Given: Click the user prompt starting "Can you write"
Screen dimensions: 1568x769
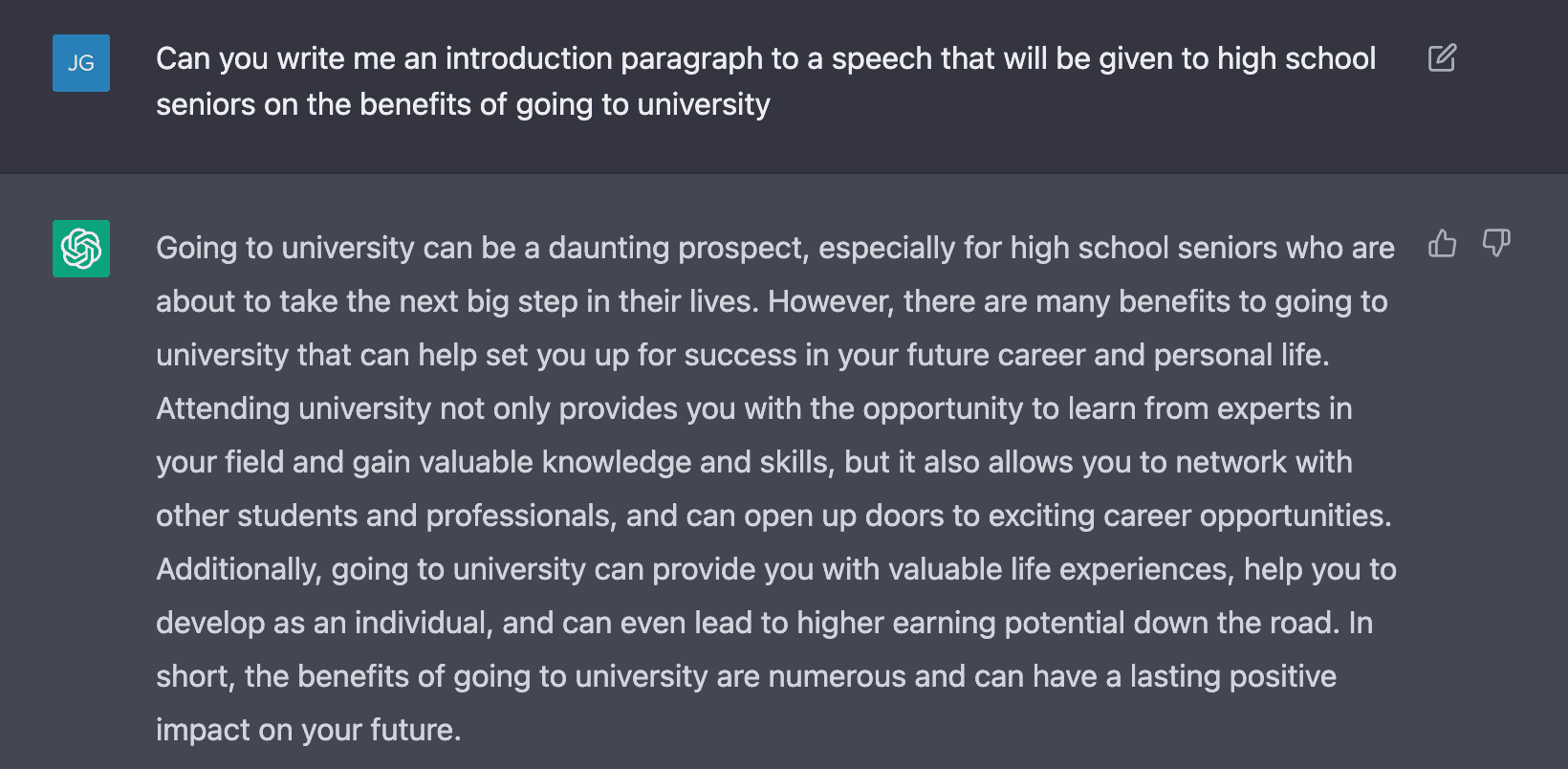Looking at the screenshot, I should [x=765, y=58].
